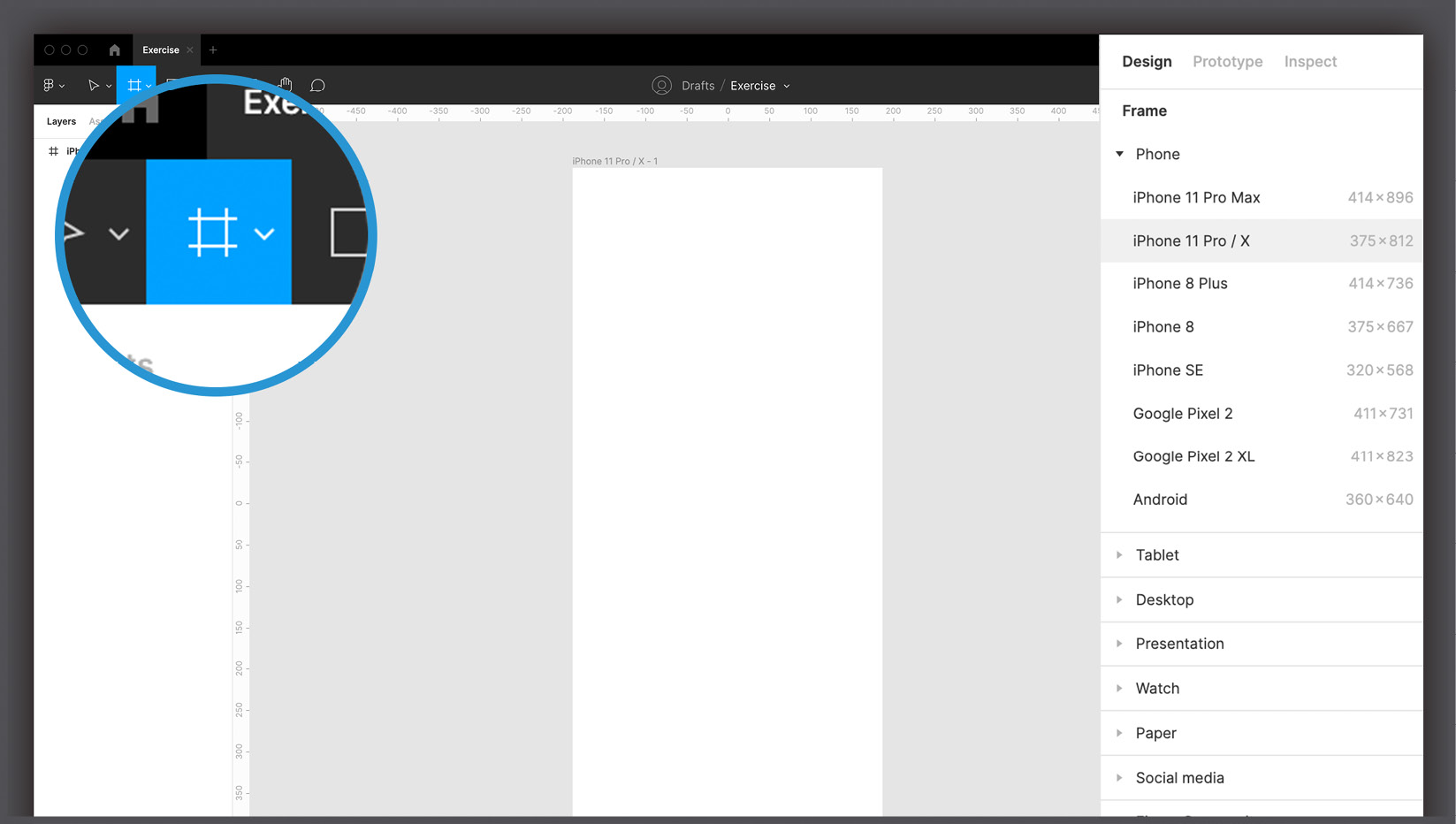Click the frame icon beside the iPhone layer
Image resolution: width=1456 pixels, height=824 pixels.
[52, 150]
